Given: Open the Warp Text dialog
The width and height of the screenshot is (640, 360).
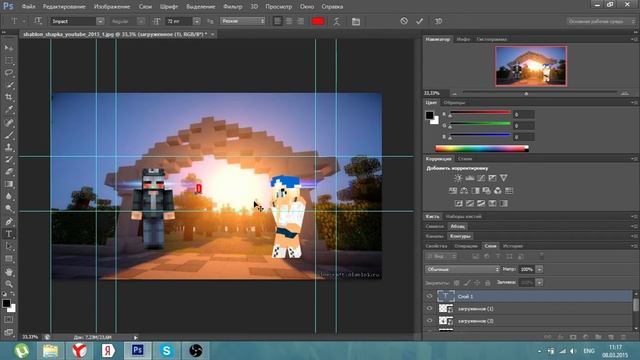Looking at the screenshot, I should (336, 21).
